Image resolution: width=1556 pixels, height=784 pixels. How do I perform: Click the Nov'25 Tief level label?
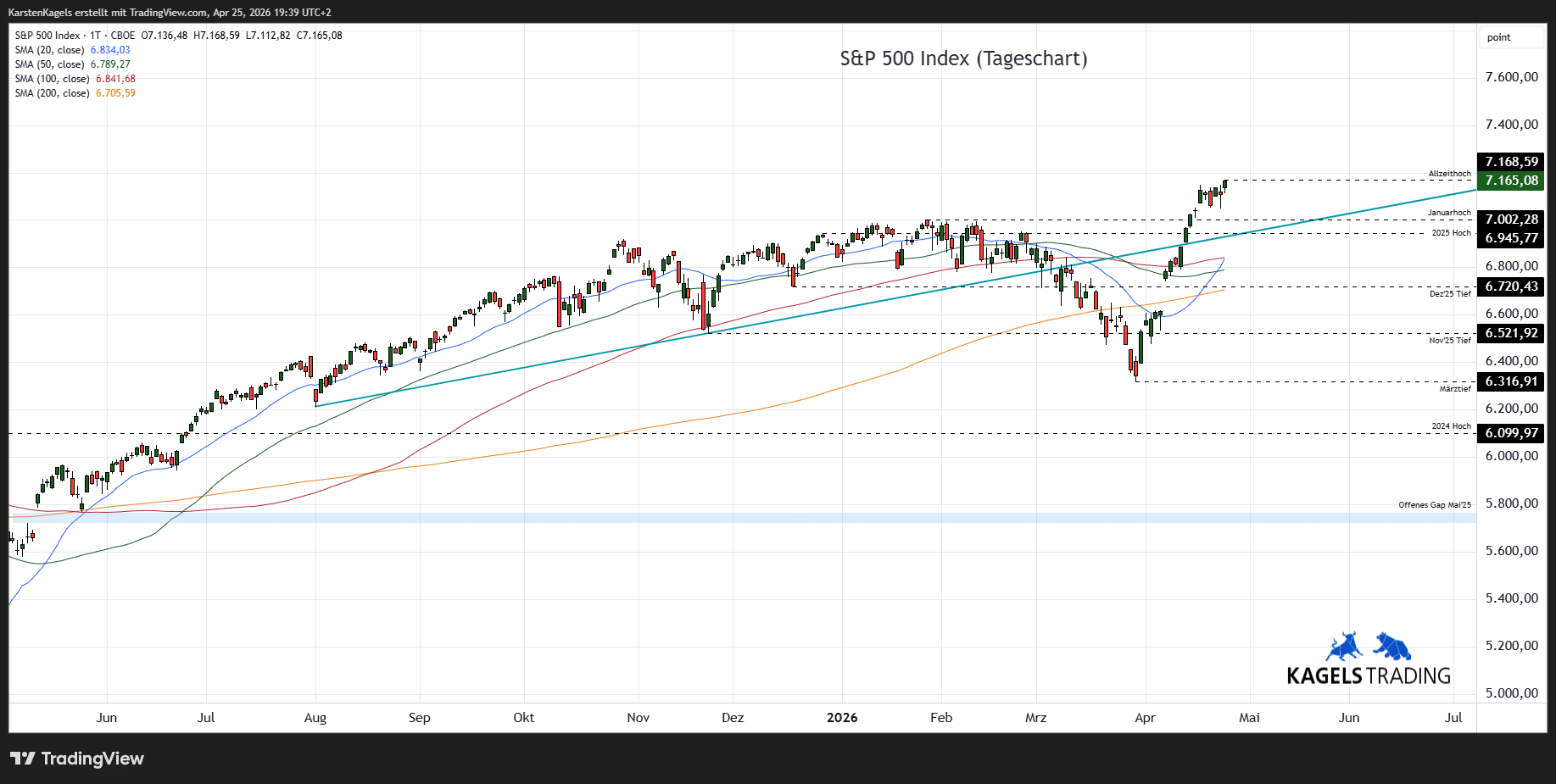coord(1450,341)
